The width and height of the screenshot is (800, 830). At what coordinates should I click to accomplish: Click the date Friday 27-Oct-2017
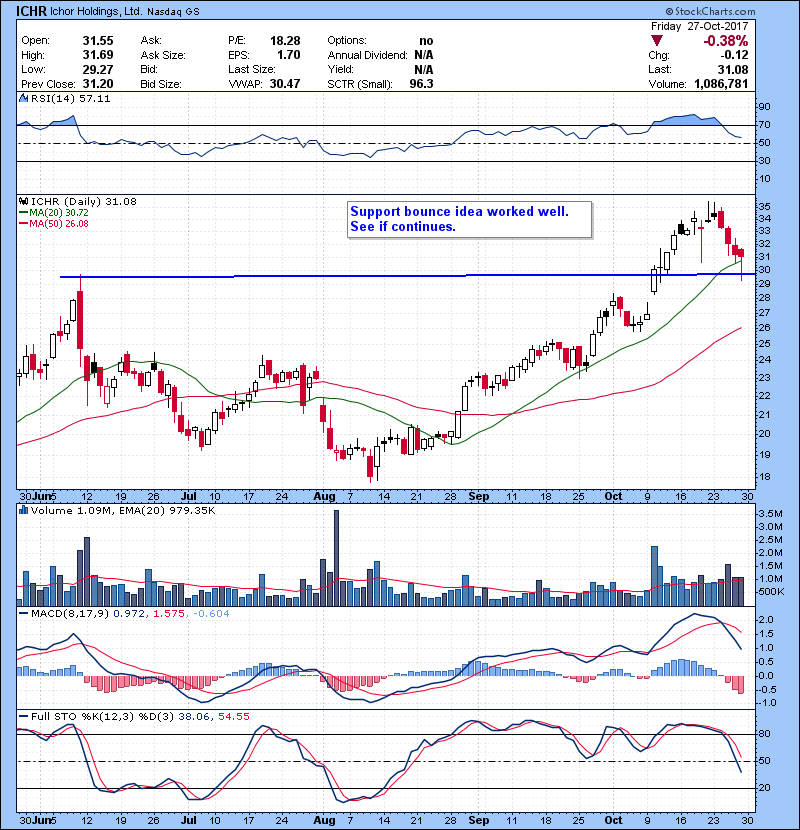699,26
